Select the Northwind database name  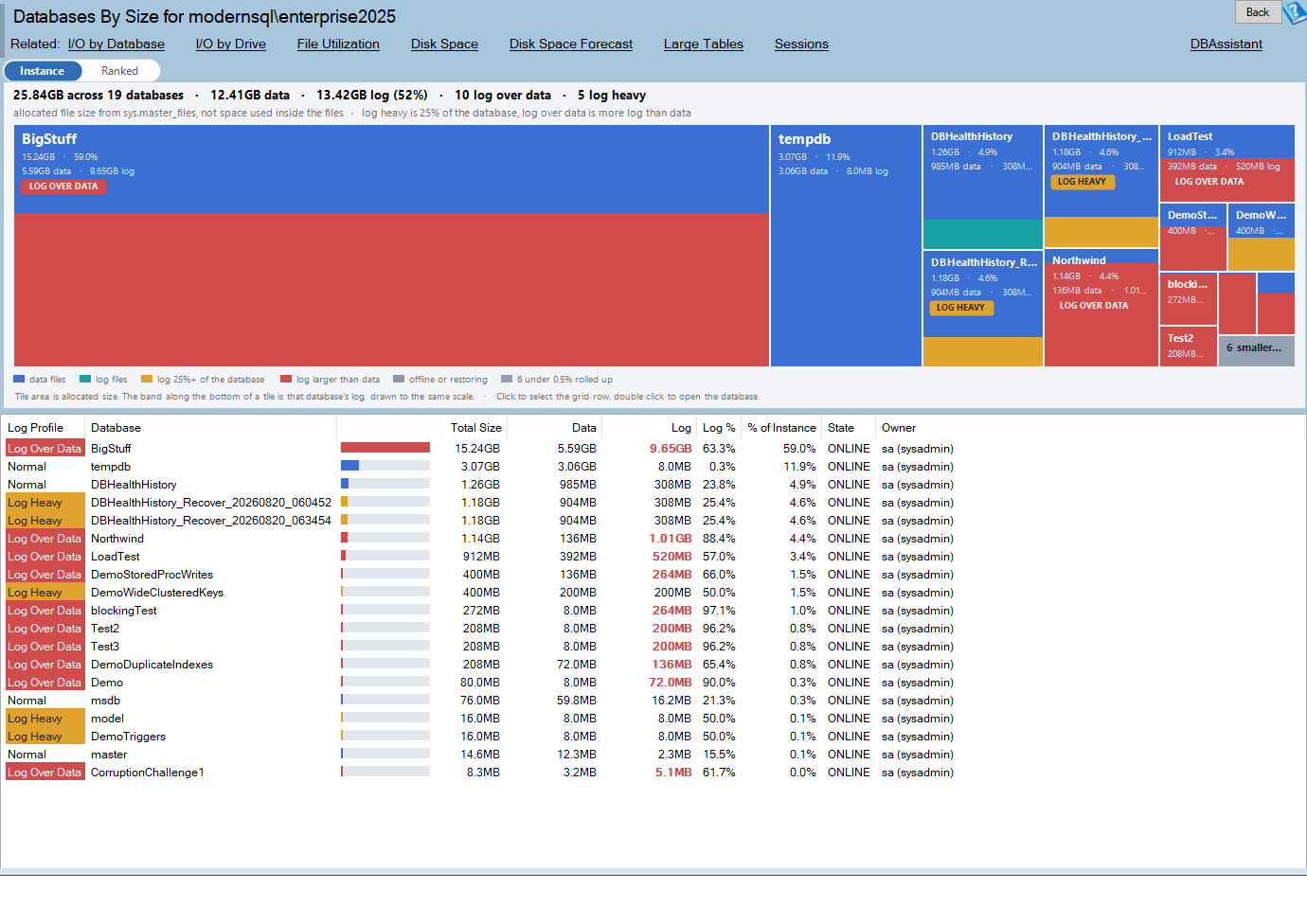point(117,539)
